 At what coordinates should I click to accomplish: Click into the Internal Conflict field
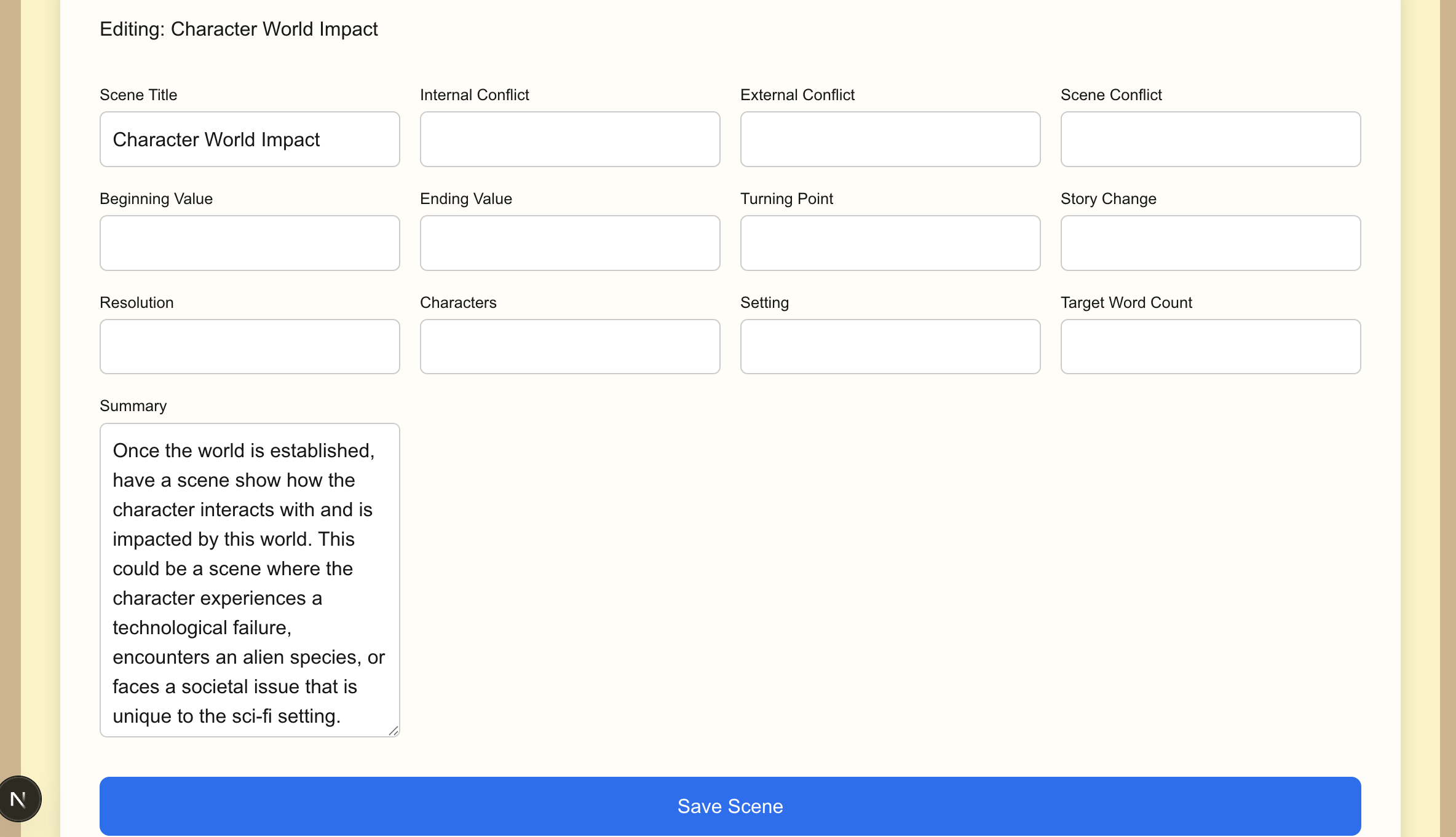point(570,139)
